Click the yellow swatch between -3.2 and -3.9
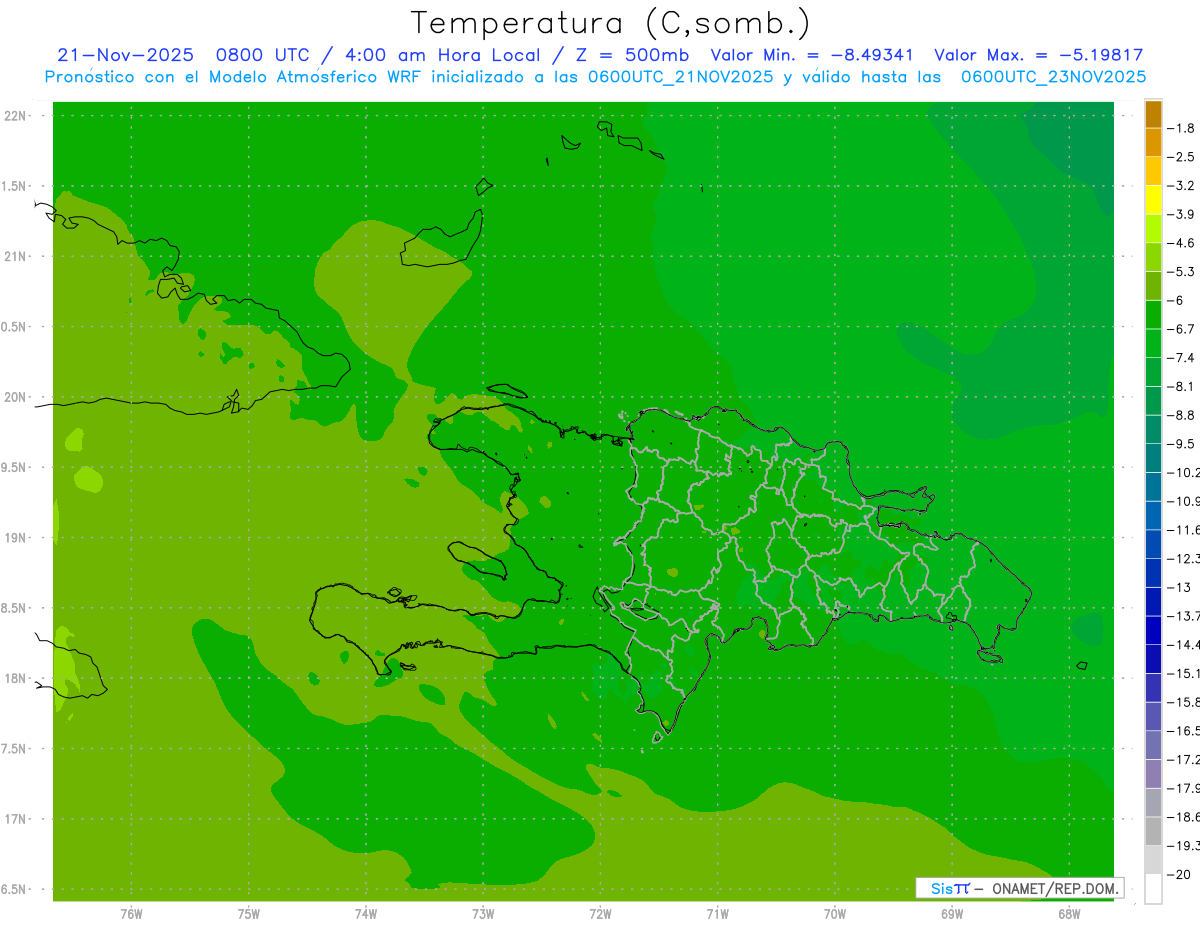The width and height of the screenshot is (1200, 927). [1153, 200]
